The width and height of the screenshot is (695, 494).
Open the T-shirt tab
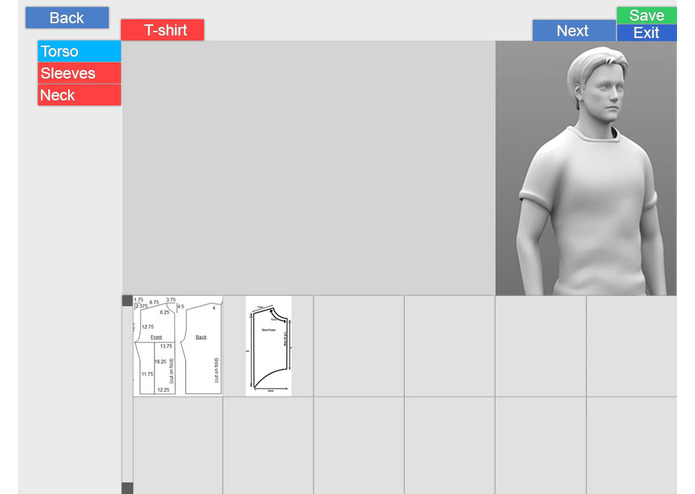click(162, 30)
